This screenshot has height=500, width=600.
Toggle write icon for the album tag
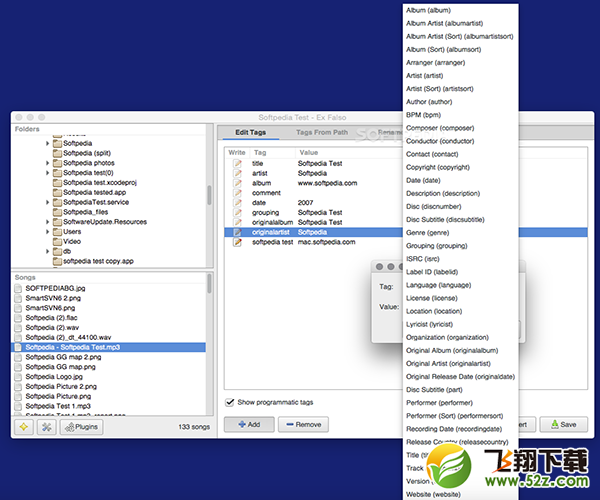pyautogui.click(x=238, y=183)
